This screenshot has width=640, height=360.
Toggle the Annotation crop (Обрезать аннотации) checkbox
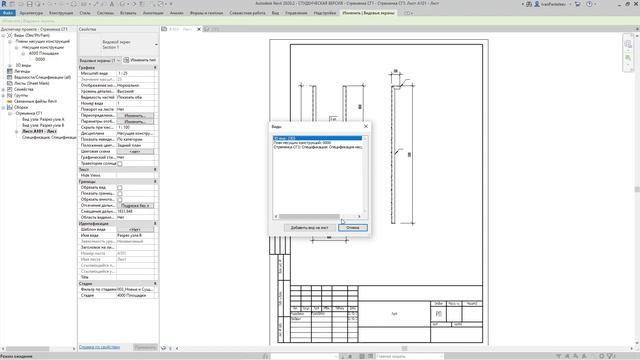(120, 200)
